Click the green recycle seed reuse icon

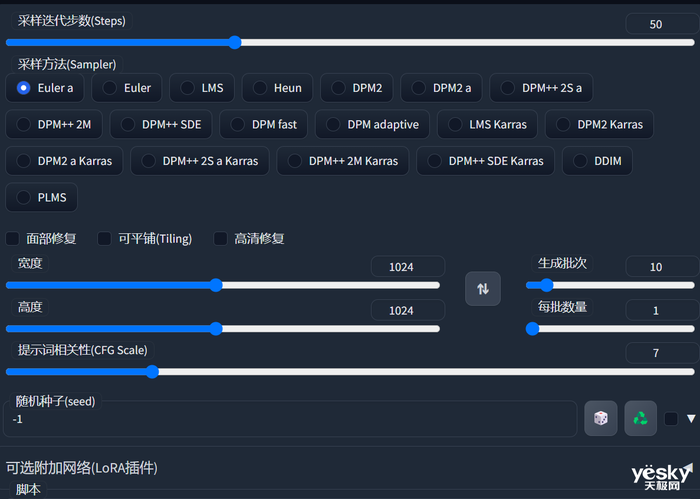pos(640,418)
